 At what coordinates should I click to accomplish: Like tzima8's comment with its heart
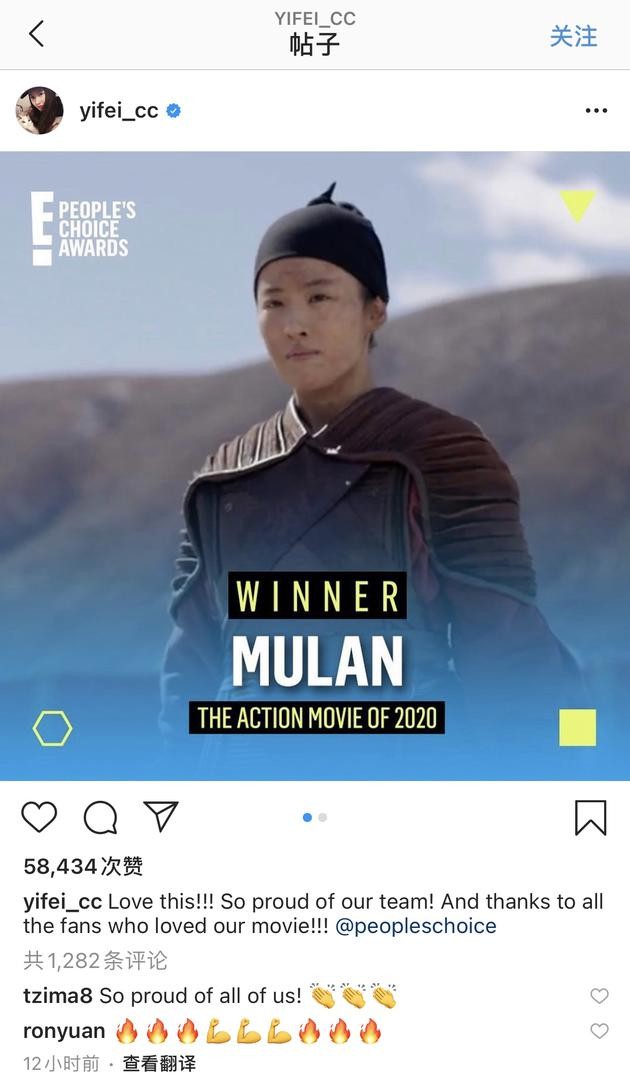coord(600,996)
